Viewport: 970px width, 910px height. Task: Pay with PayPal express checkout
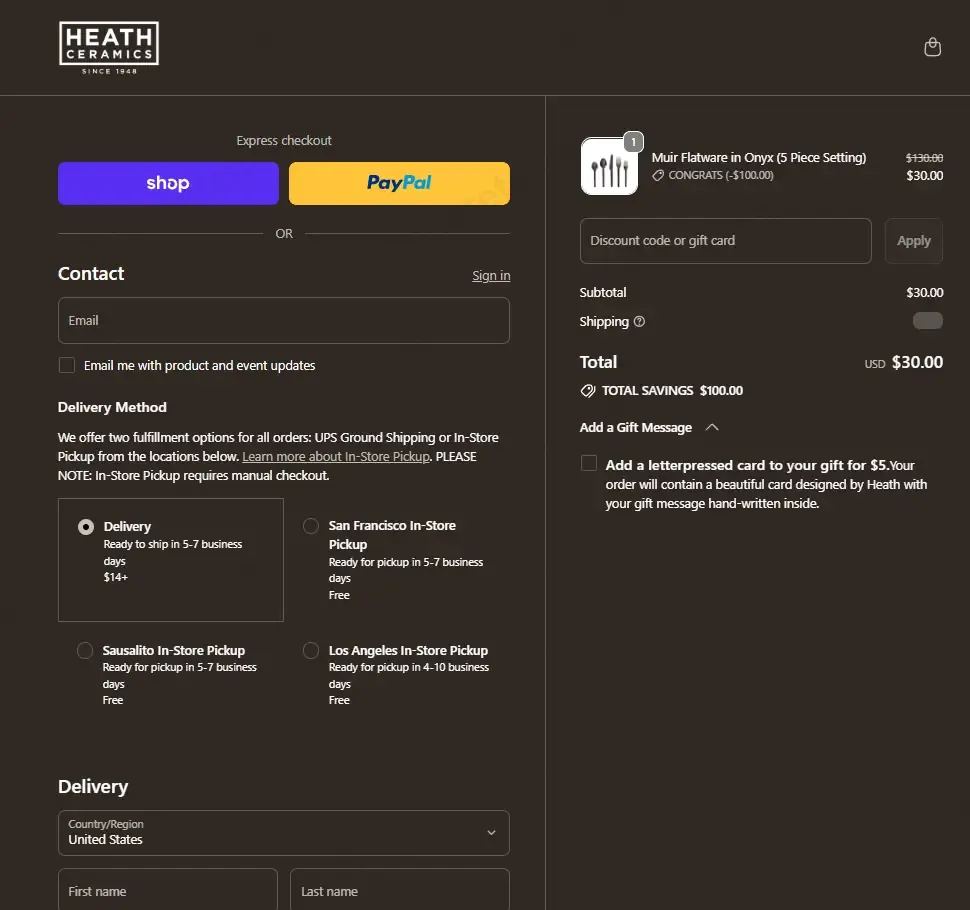(x=399, y=183)
